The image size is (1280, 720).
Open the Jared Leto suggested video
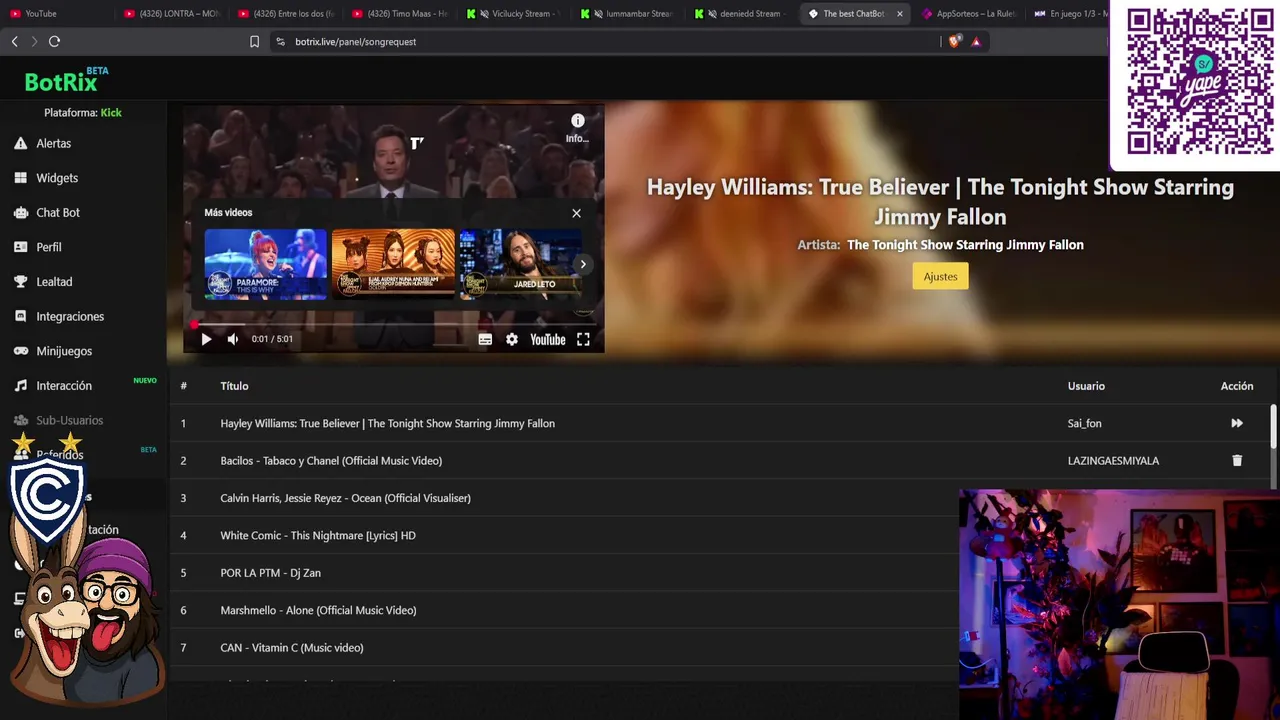520,264
